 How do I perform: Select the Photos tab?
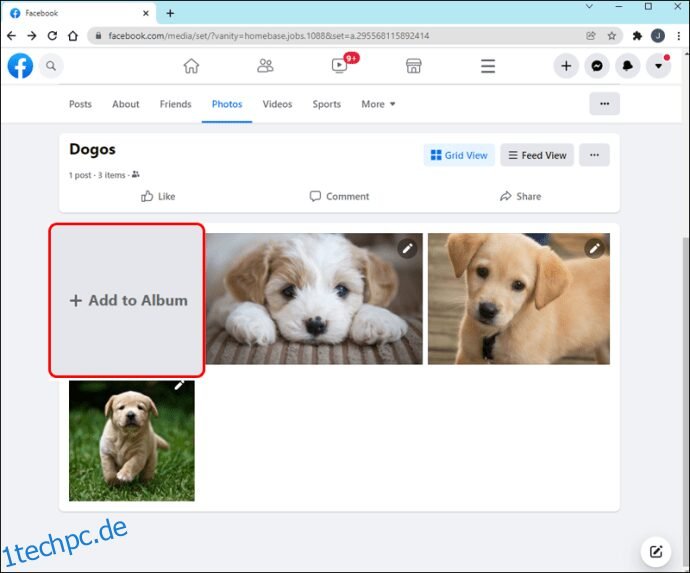[227, 104]
